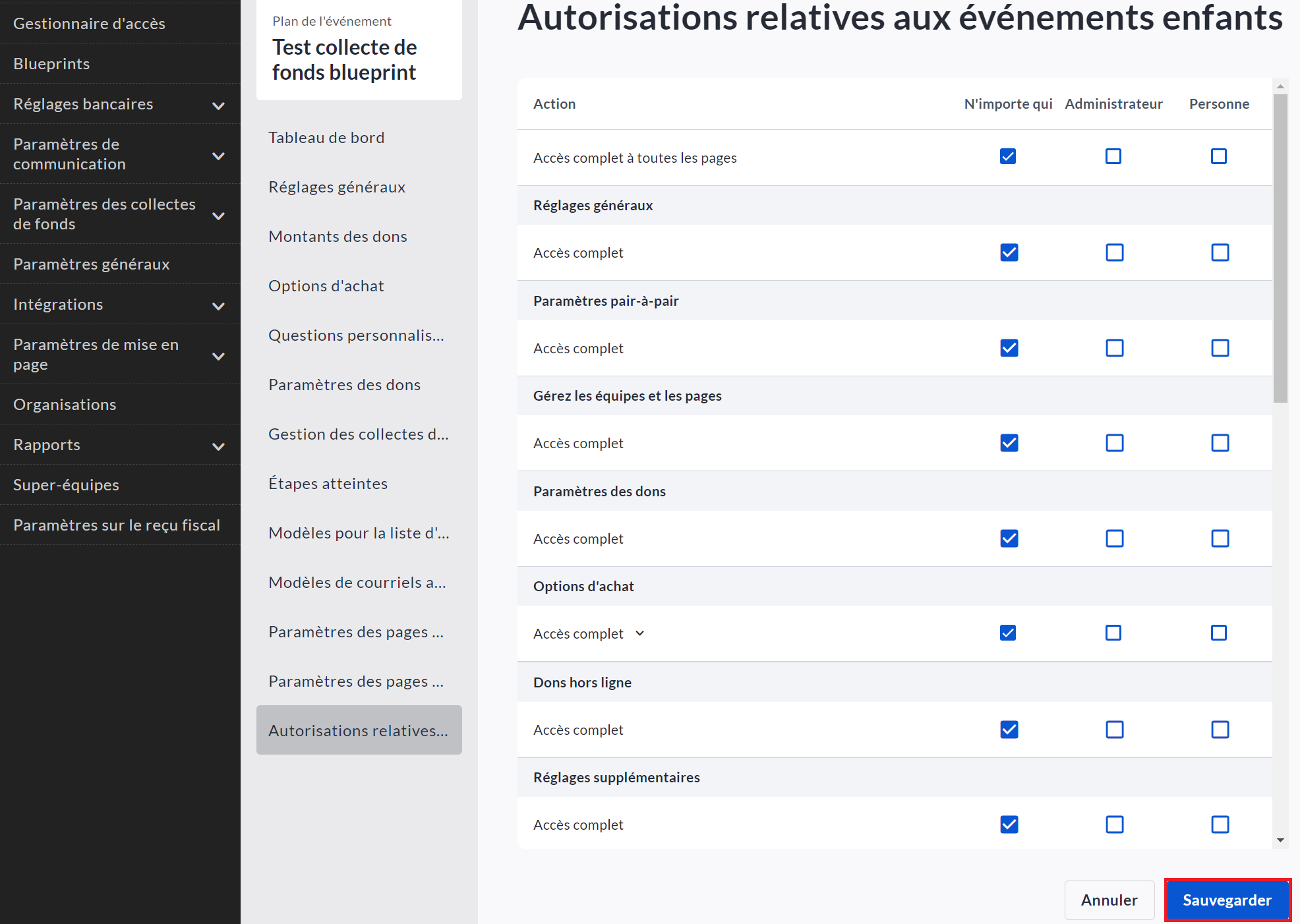Open Tableau de bord in event menu
This screenshot has width=1300, height=924.
point(326,138)
